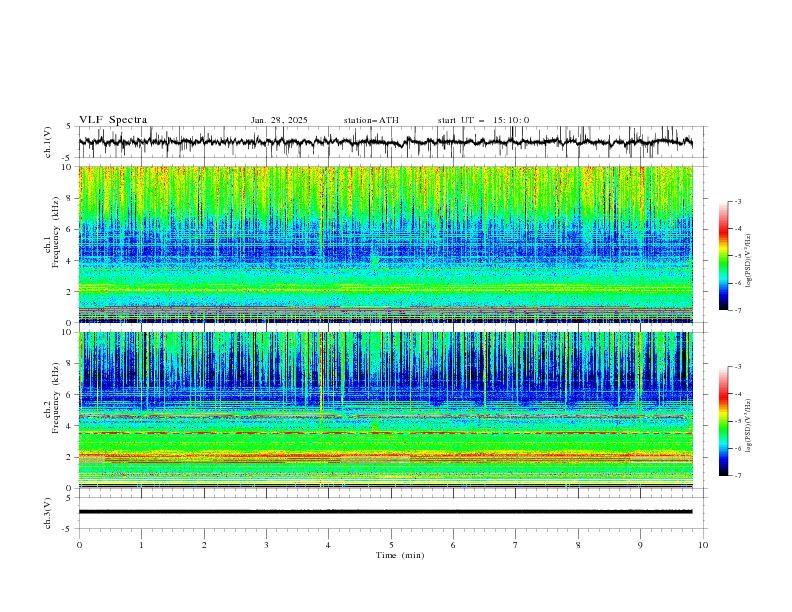The width and height of the screenshot is (792, 612).
Task: Click the "8" minute tick on time axis
Action: (578, 545)
